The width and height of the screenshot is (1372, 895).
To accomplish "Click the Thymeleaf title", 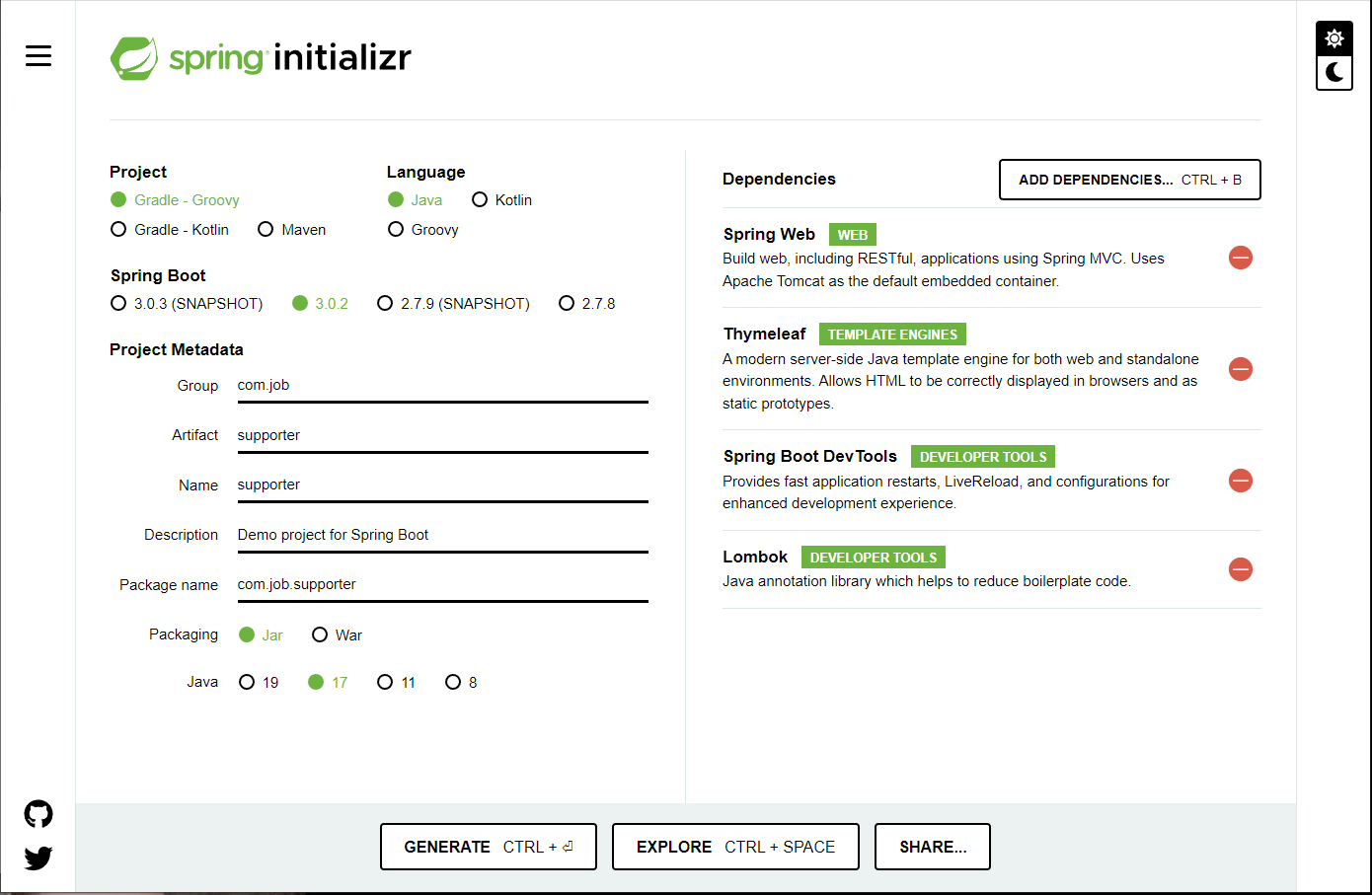I will coord(765,335).
